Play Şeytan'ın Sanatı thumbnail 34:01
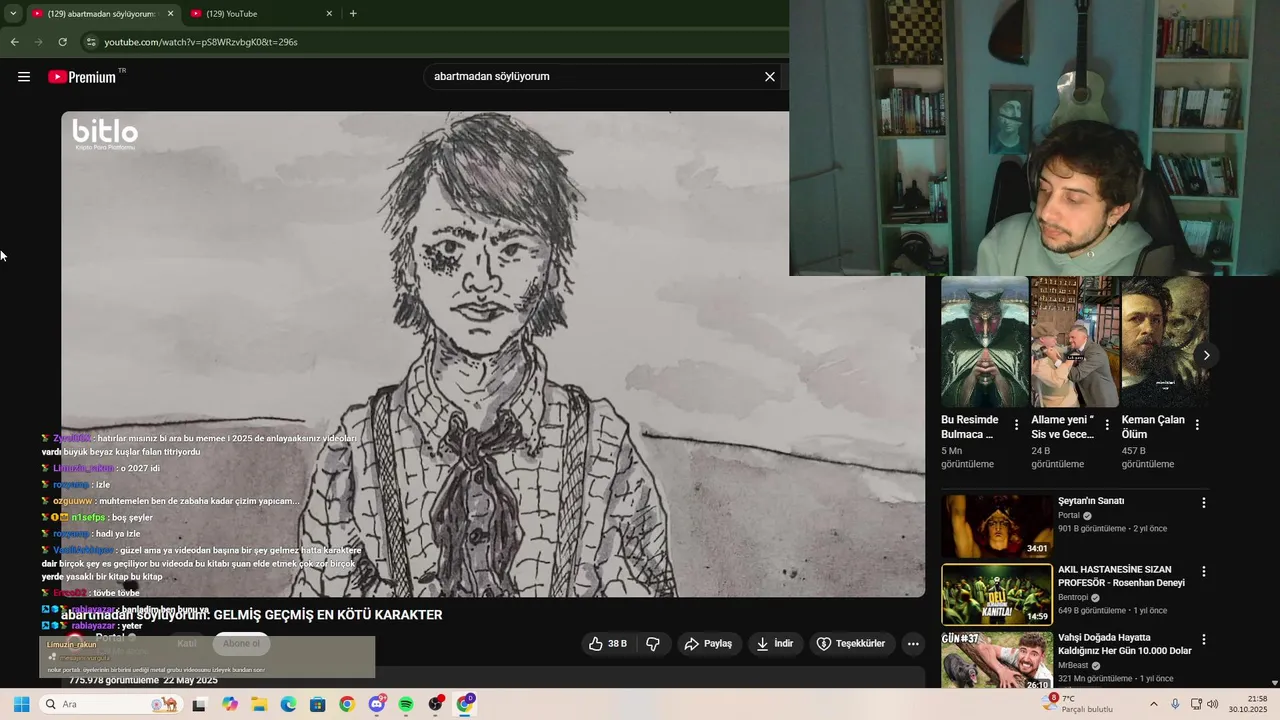Viewport: 1280px width, 720px height. click(997, 526)
